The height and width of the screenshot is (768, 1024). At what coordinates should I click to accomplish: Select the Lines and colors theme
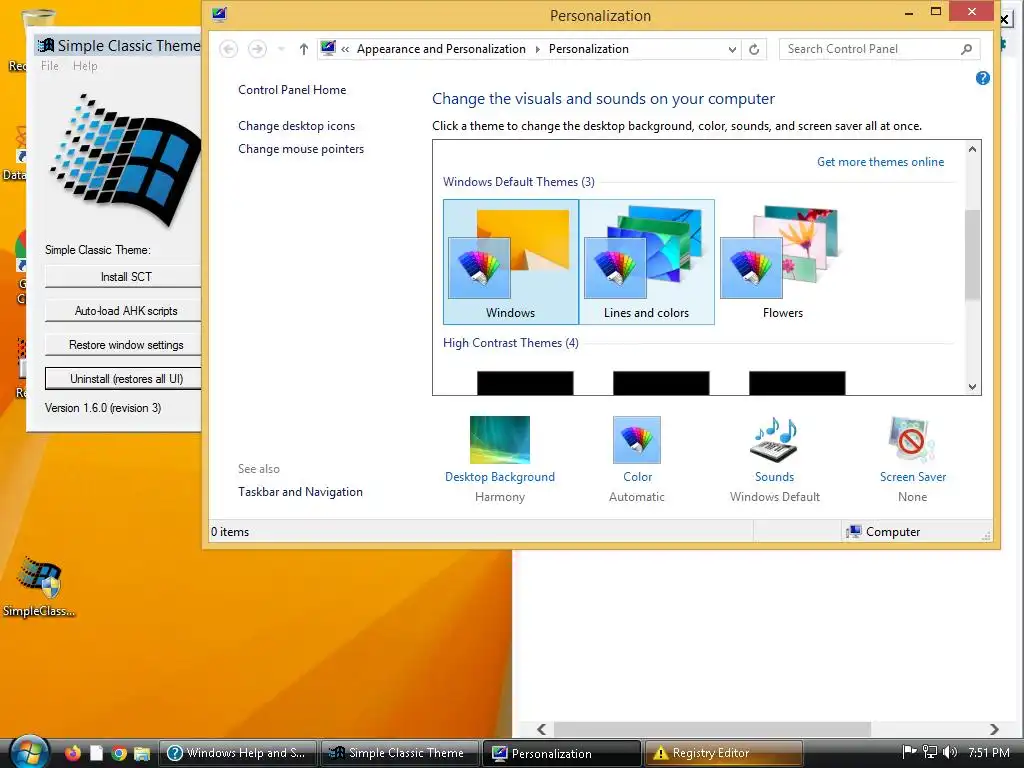[647, 262]
